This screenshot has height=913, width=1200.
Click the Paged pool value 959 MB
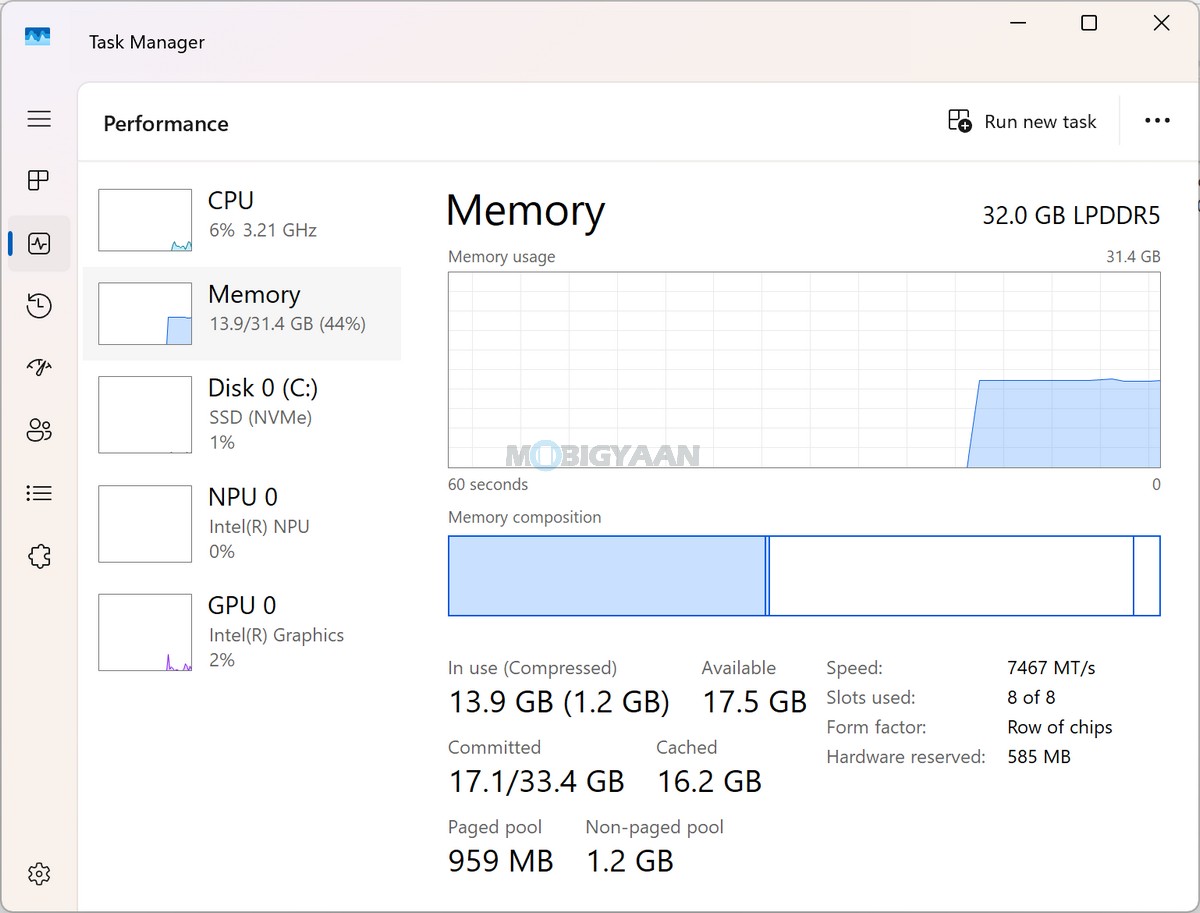click(x=501, y=861)
